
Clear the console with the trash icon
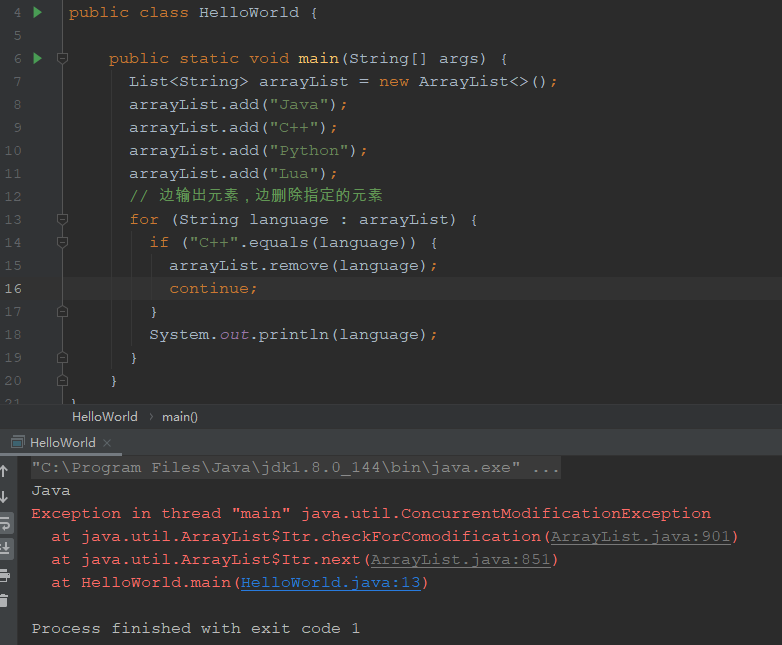pyautogui.click(x=5, y=601)
